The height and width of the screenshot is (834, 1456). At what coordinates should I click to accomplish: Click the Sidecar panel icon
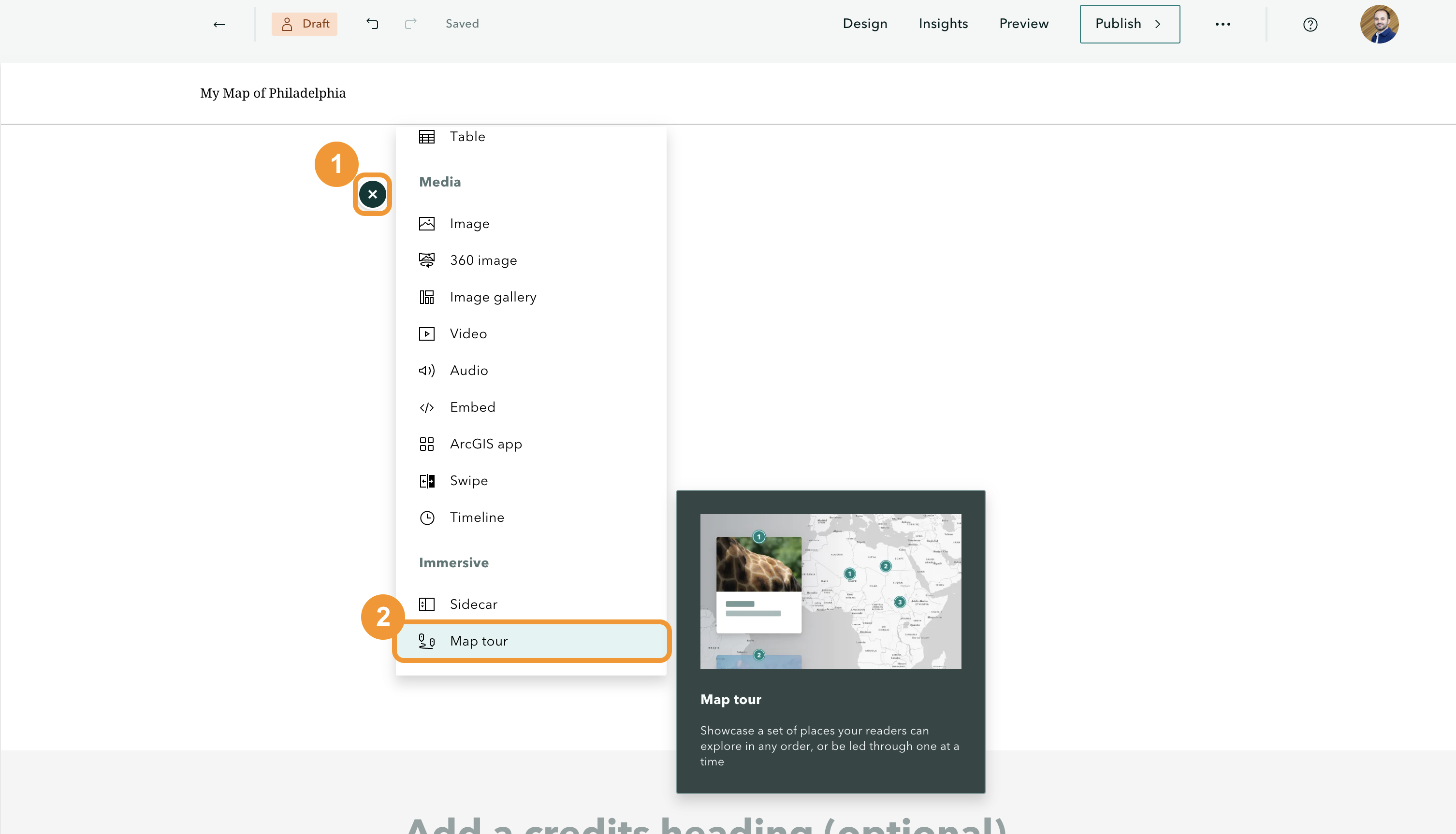click(x=427, y=604)
